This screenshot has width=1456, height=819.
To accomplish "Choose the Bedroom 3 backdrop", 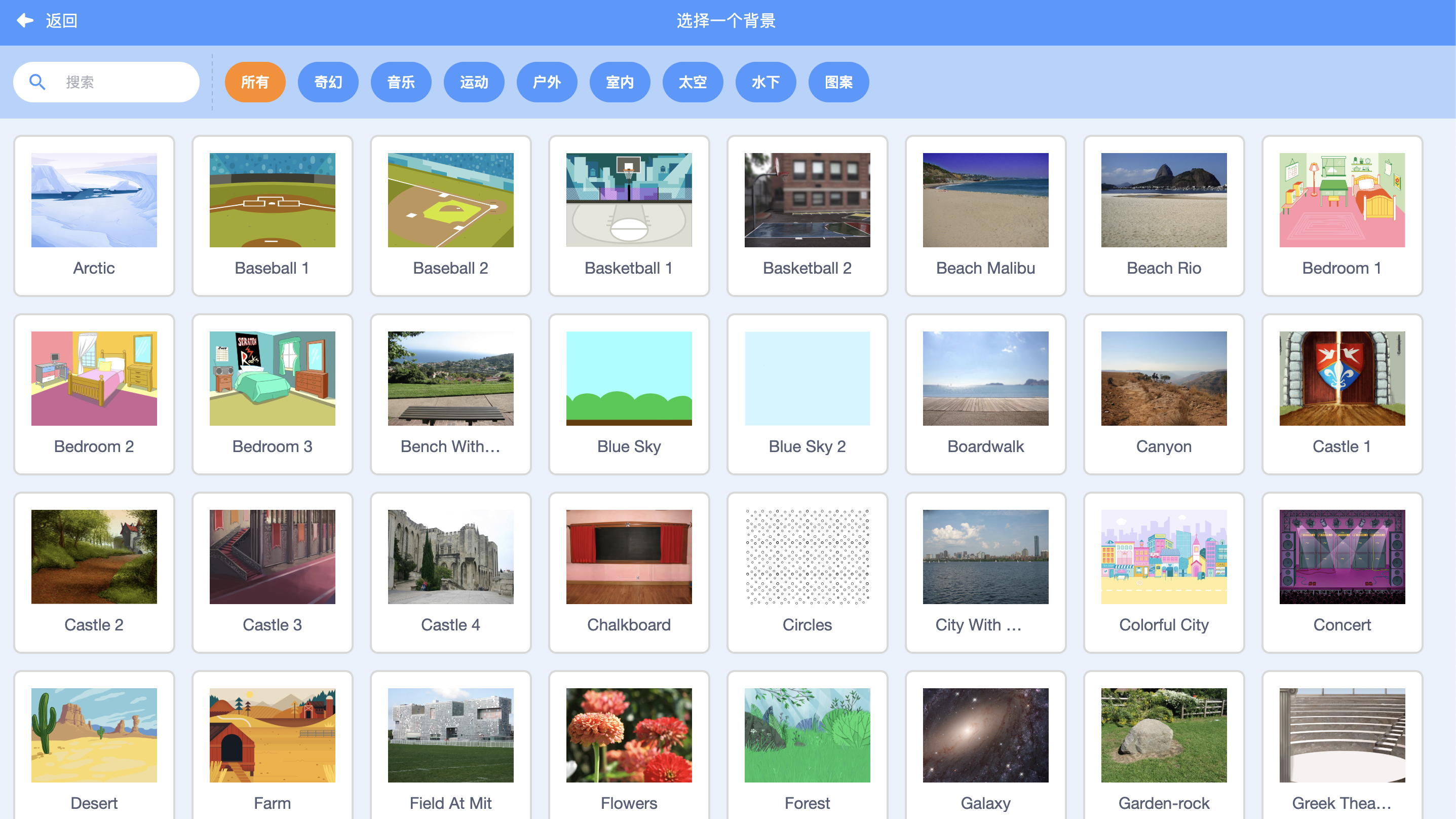I will tap(273, 394).
